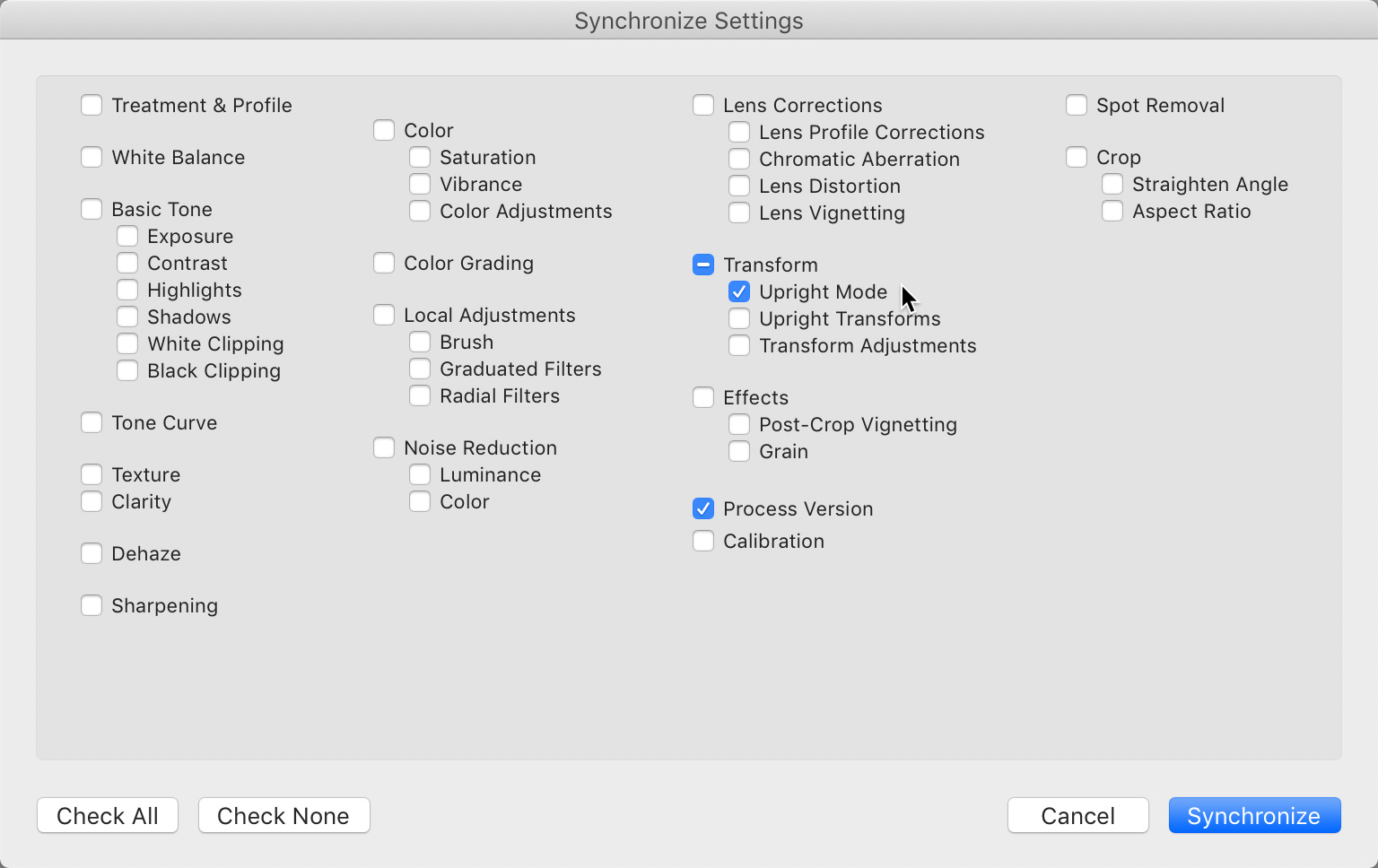Check the Lens Profile Corrections option
The width and height of the screenshot is (1378, 868).
[739, 132]
